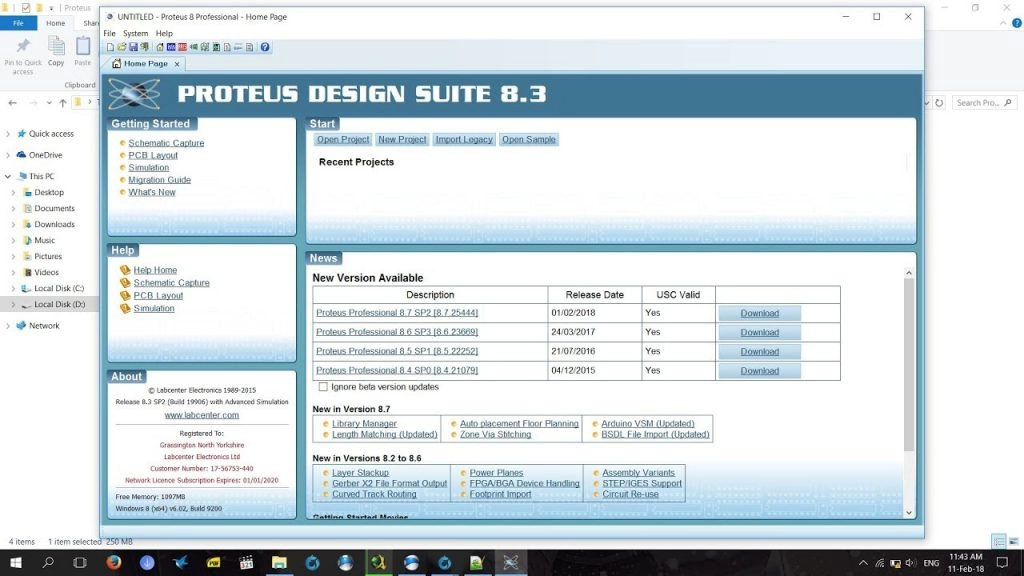Viewport: 1024px width, 576px height.
Task: Open the Arduino VSM (Updated) link
Action: pos(648,423)
